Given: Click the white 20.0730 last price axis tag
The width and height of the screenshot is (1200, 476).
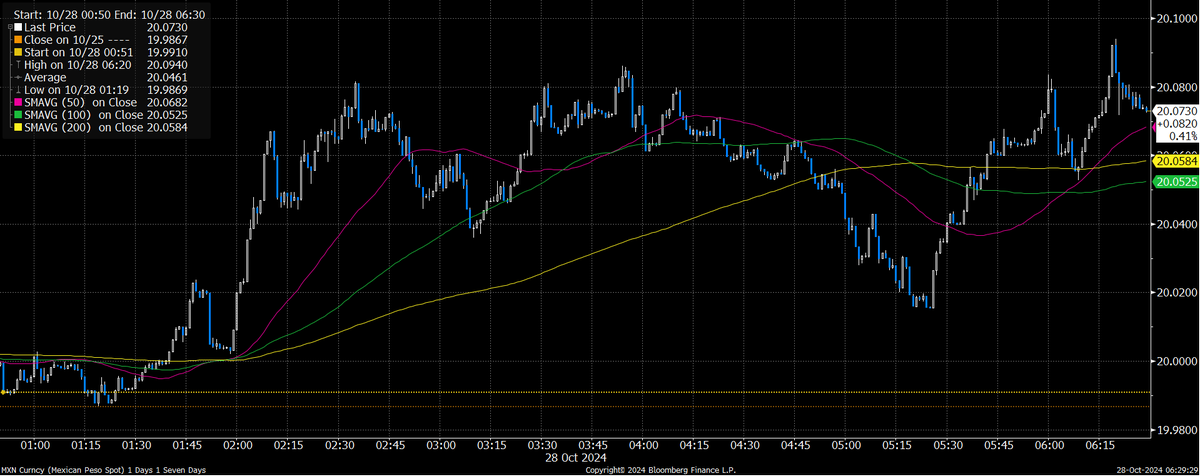Looking at the screenshot, I should click(x=1177, y=110).
